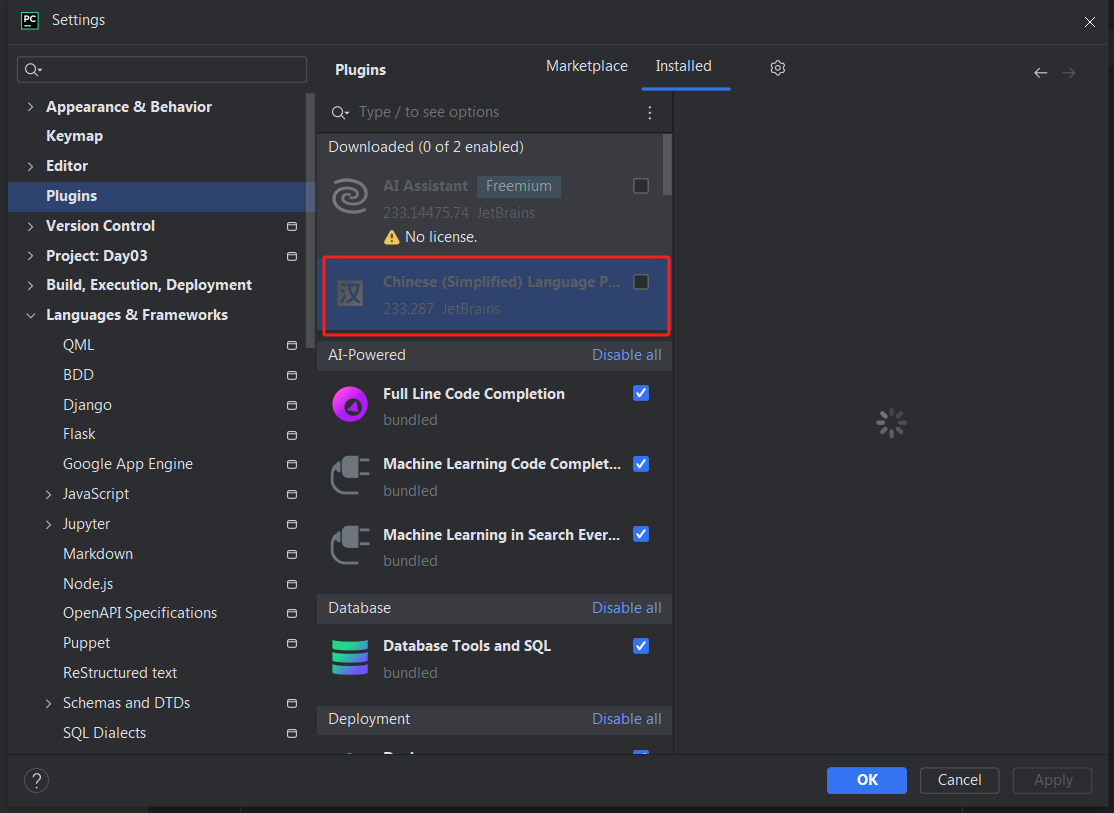Open the plugins gear settings icon

(x=777, y=68)
